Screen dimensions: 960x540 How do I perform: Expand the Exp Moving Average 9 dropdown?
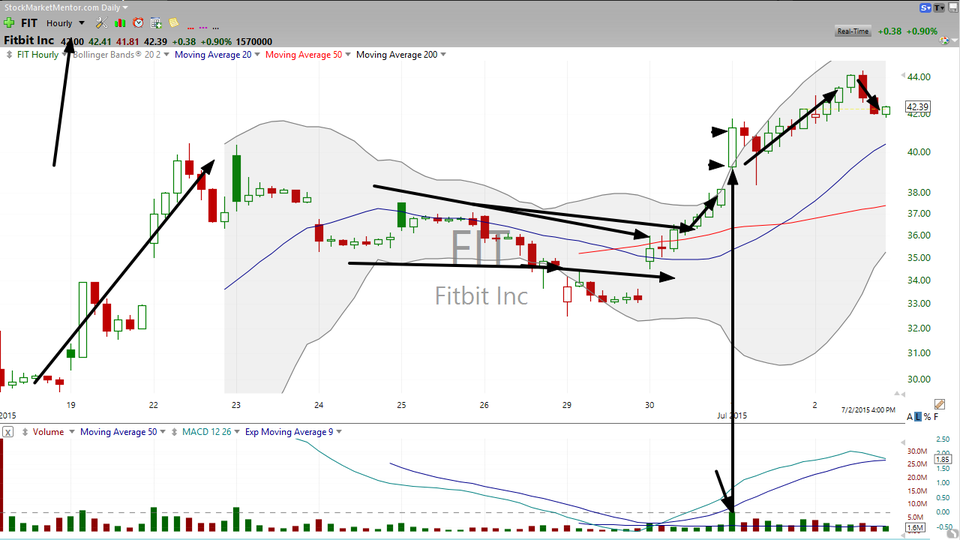tap(339, 432)
